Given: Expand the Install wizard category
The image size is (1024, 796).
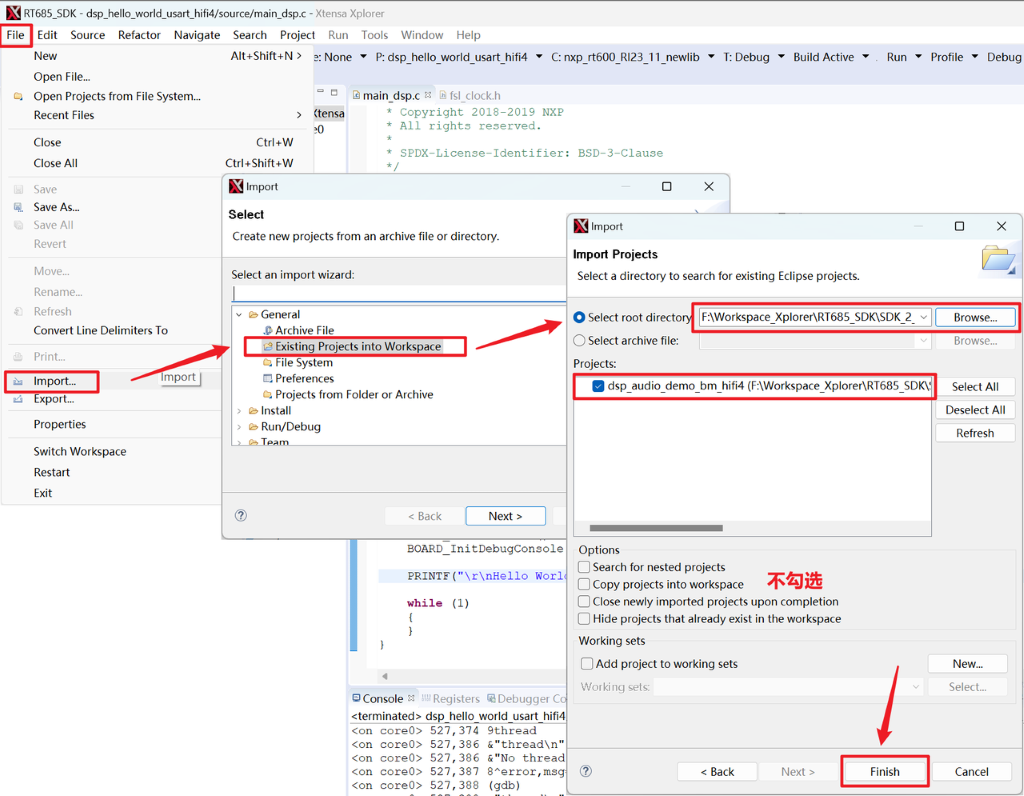Looking at the screenshot, I should click(x=239, y=411).
